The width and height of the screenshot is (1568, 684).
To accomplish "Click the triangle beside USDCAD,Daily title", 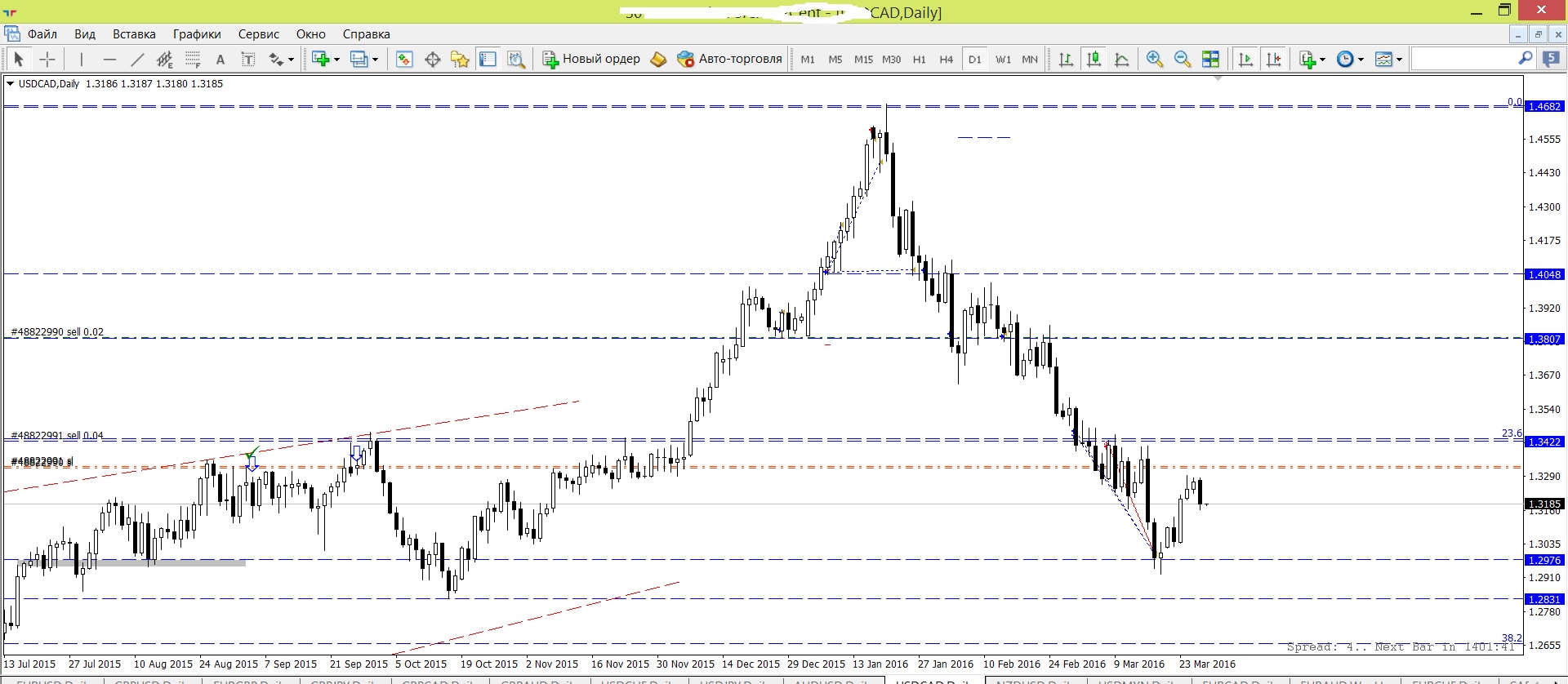I will click(10, 83).
